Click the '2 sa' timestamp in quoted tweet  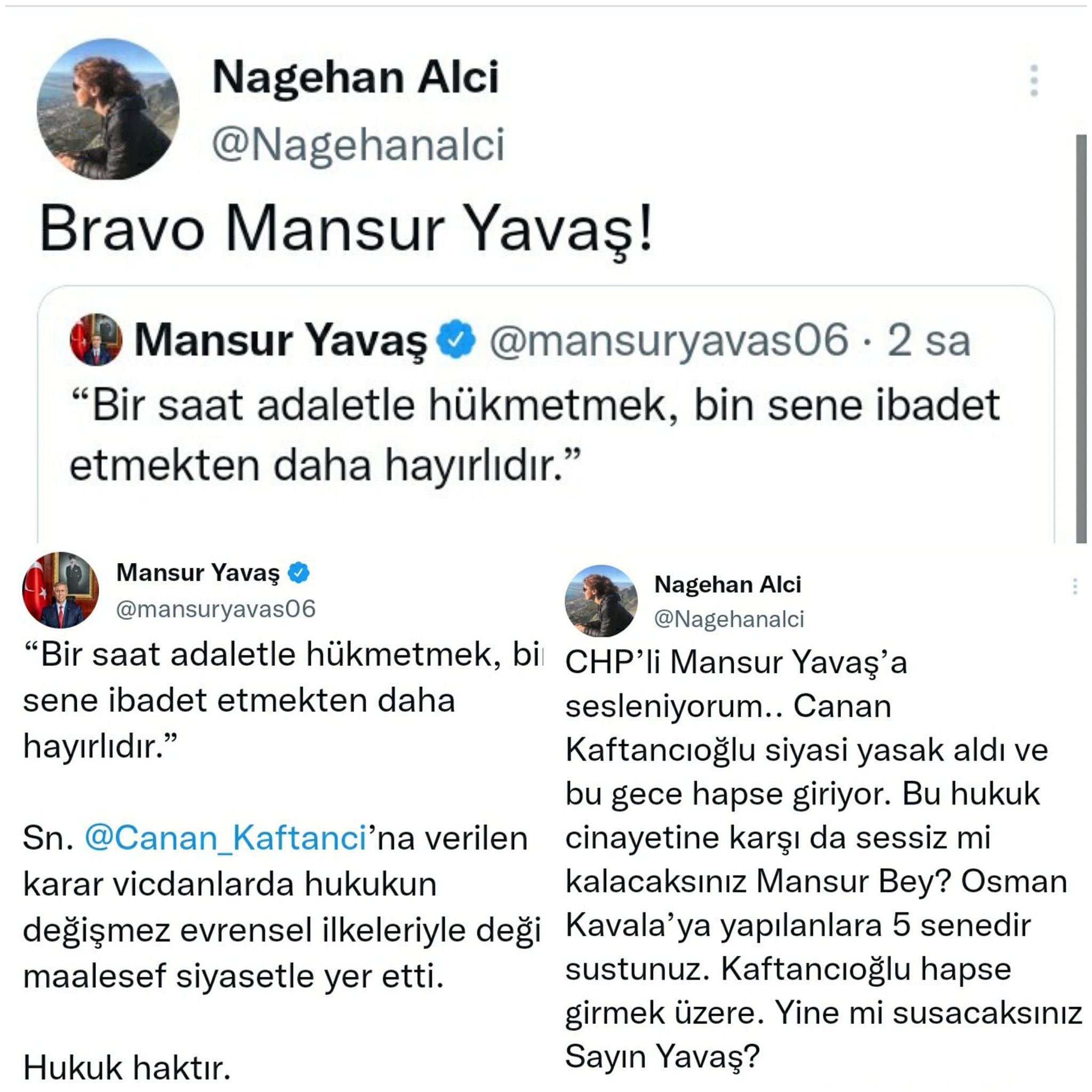[x=928, y=340]
